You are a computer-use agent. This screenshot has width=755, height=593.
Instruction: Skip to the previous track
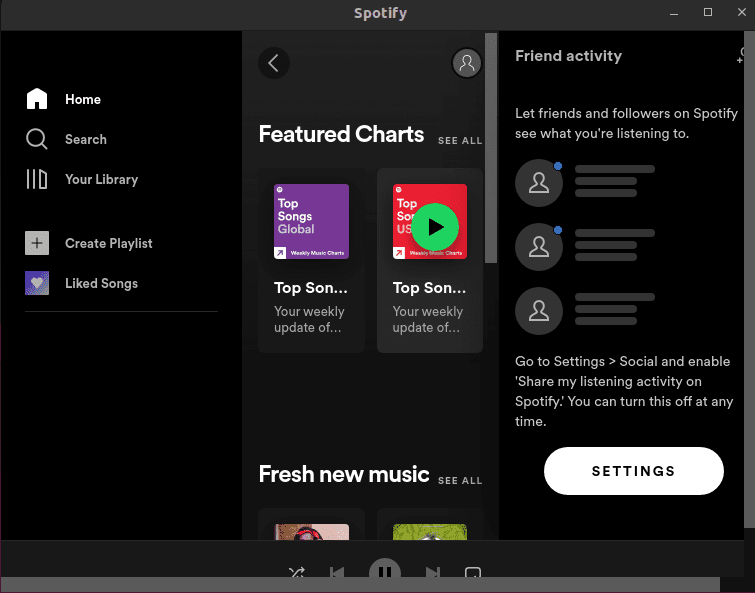[x=337, y=572]
